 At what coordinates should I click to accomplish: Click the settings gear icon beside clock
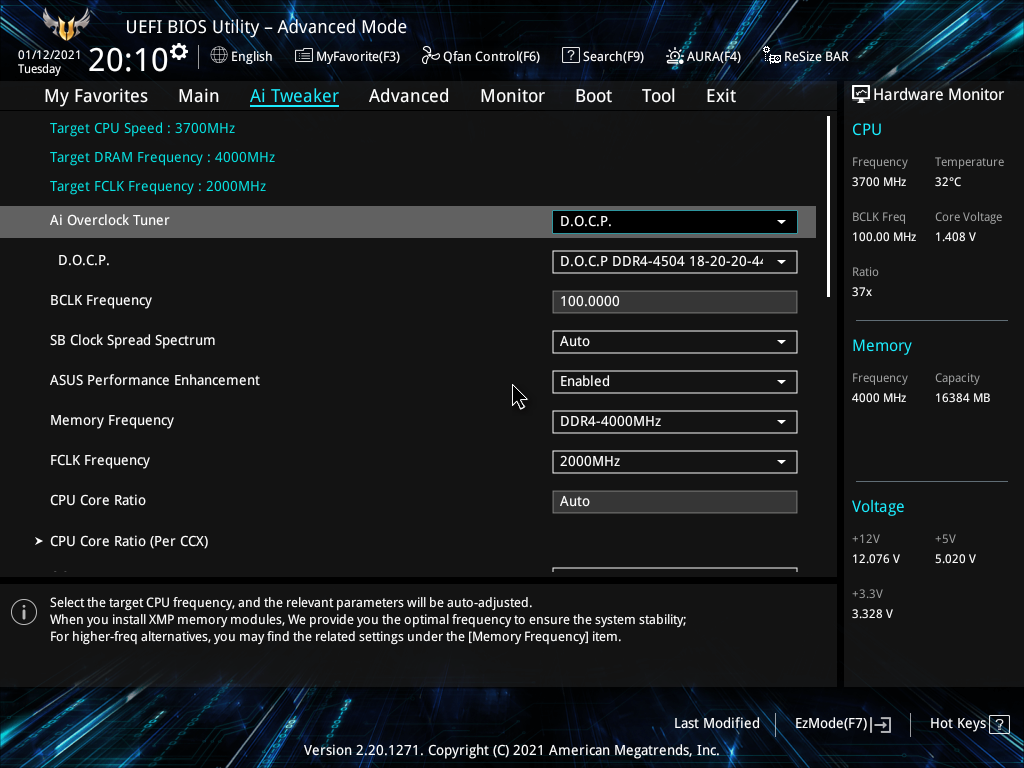179,51
